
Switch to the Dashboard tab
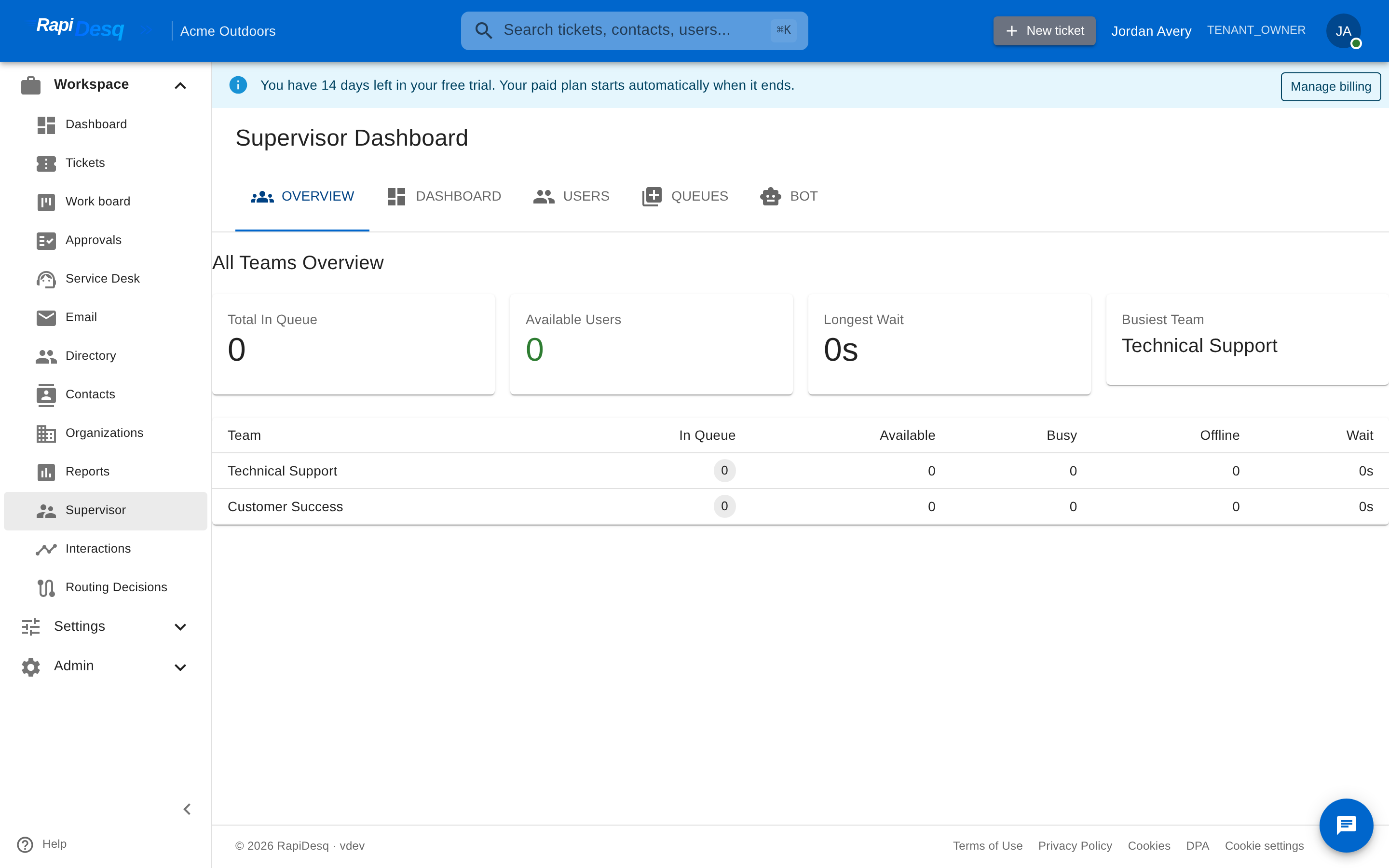coord(444,196)
